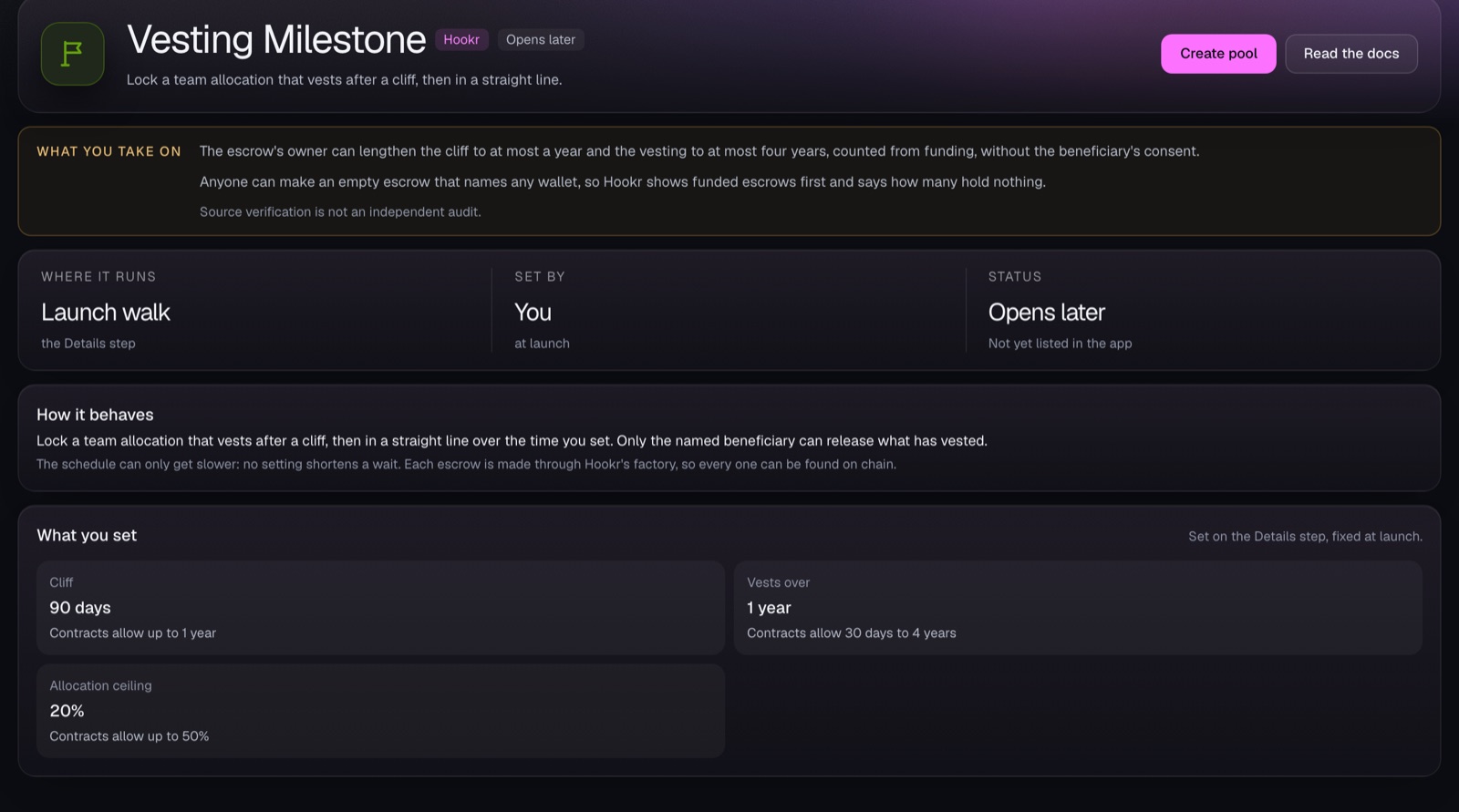This screenshot has height=812, width=1459.
Task: Click the Vests over 1 year card
Action: point(1078,608)
